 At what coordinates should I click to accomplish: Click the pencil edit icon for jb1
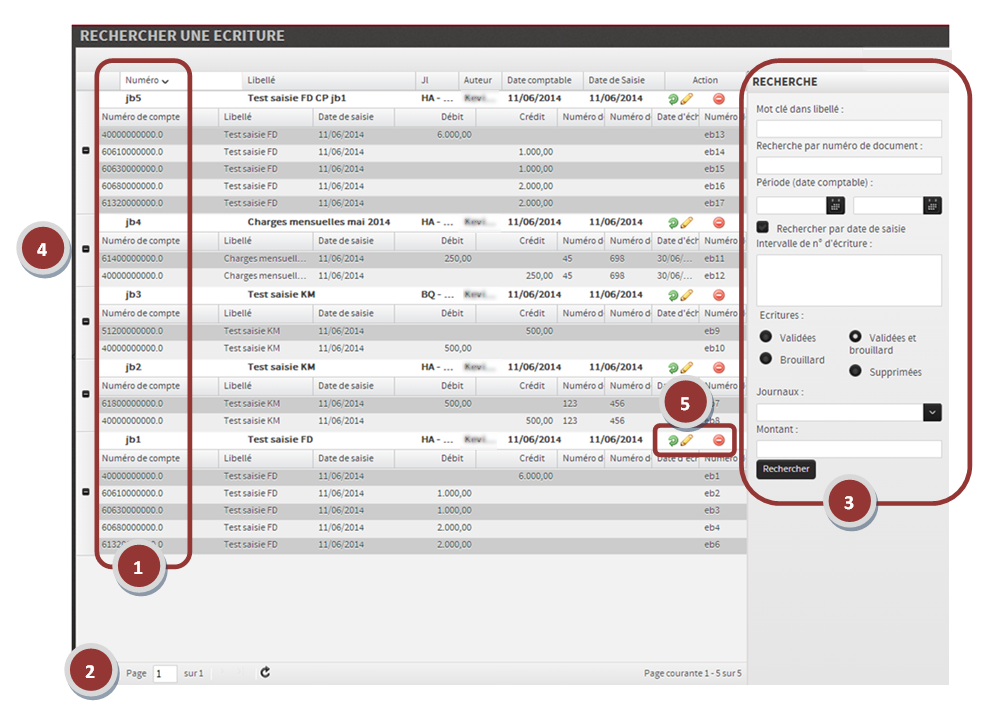tap(687, 440)
